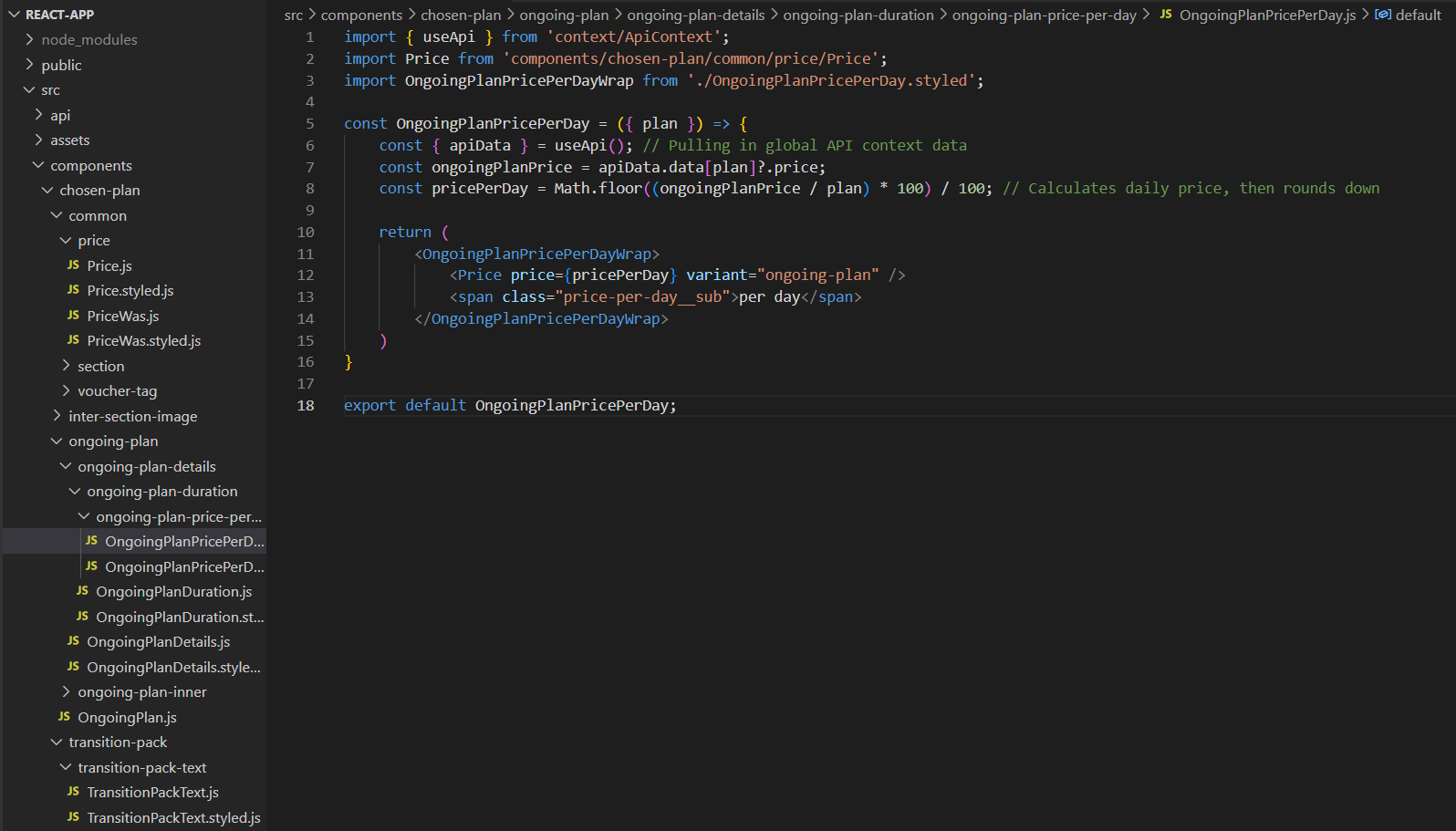Open OngoingPlanDetails.style... file
The height and width of the screenshot is (831, 1456).
(x=173, y=667)
